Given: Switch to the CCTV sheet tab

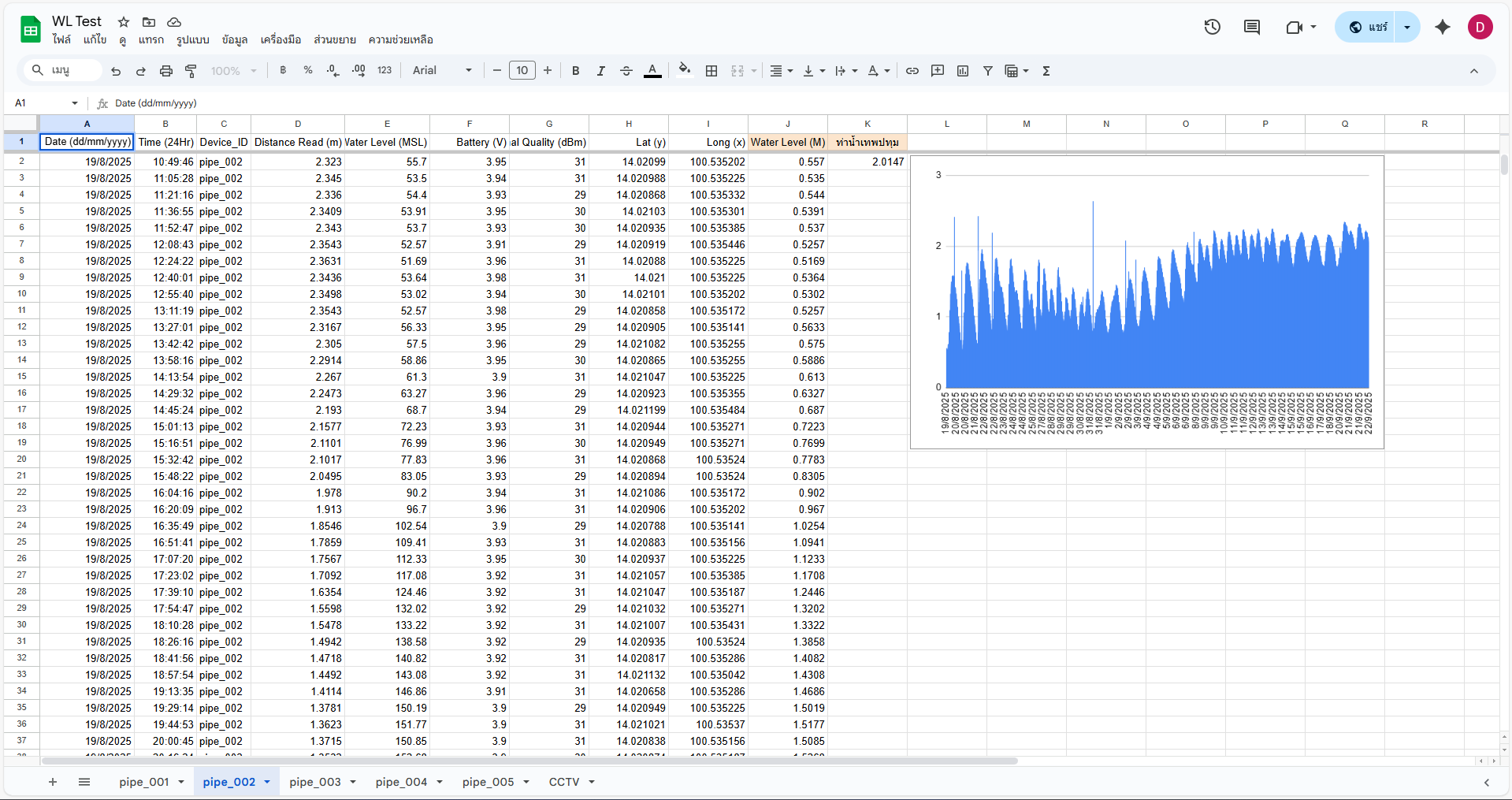Looking at the screenshot, I should 563,782.
